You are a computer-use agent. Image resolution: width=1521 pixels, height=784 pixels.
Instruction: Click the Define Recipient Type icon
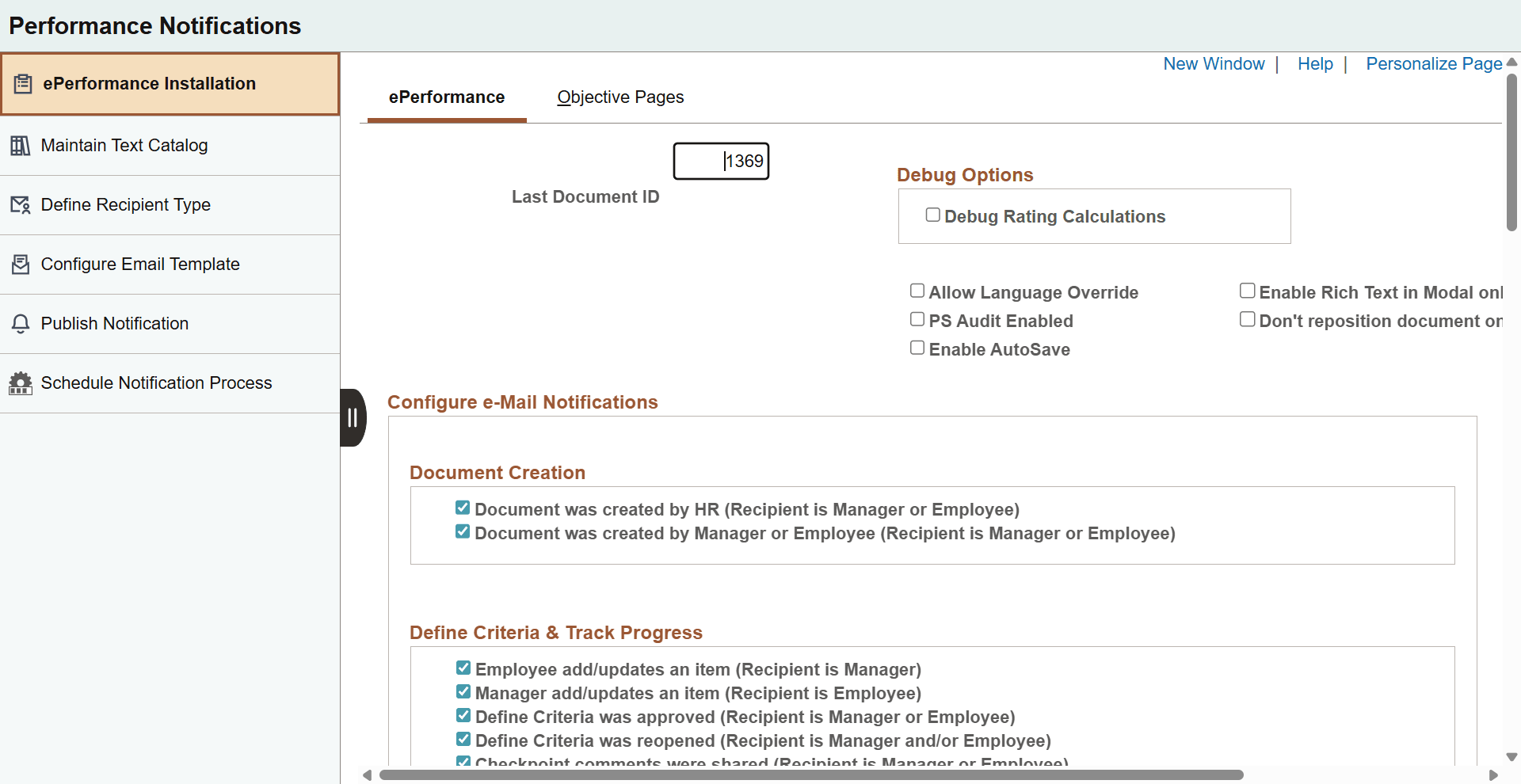(21, 204)
